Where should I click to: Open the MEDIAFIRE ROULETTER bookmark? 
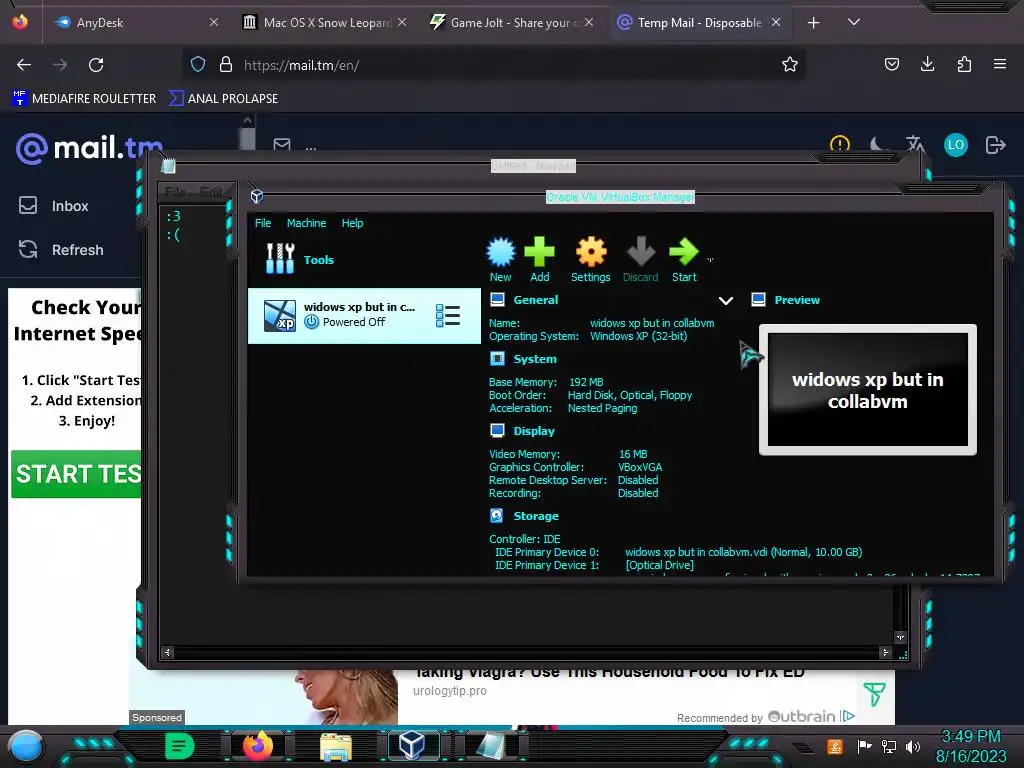tap(84, 99)
